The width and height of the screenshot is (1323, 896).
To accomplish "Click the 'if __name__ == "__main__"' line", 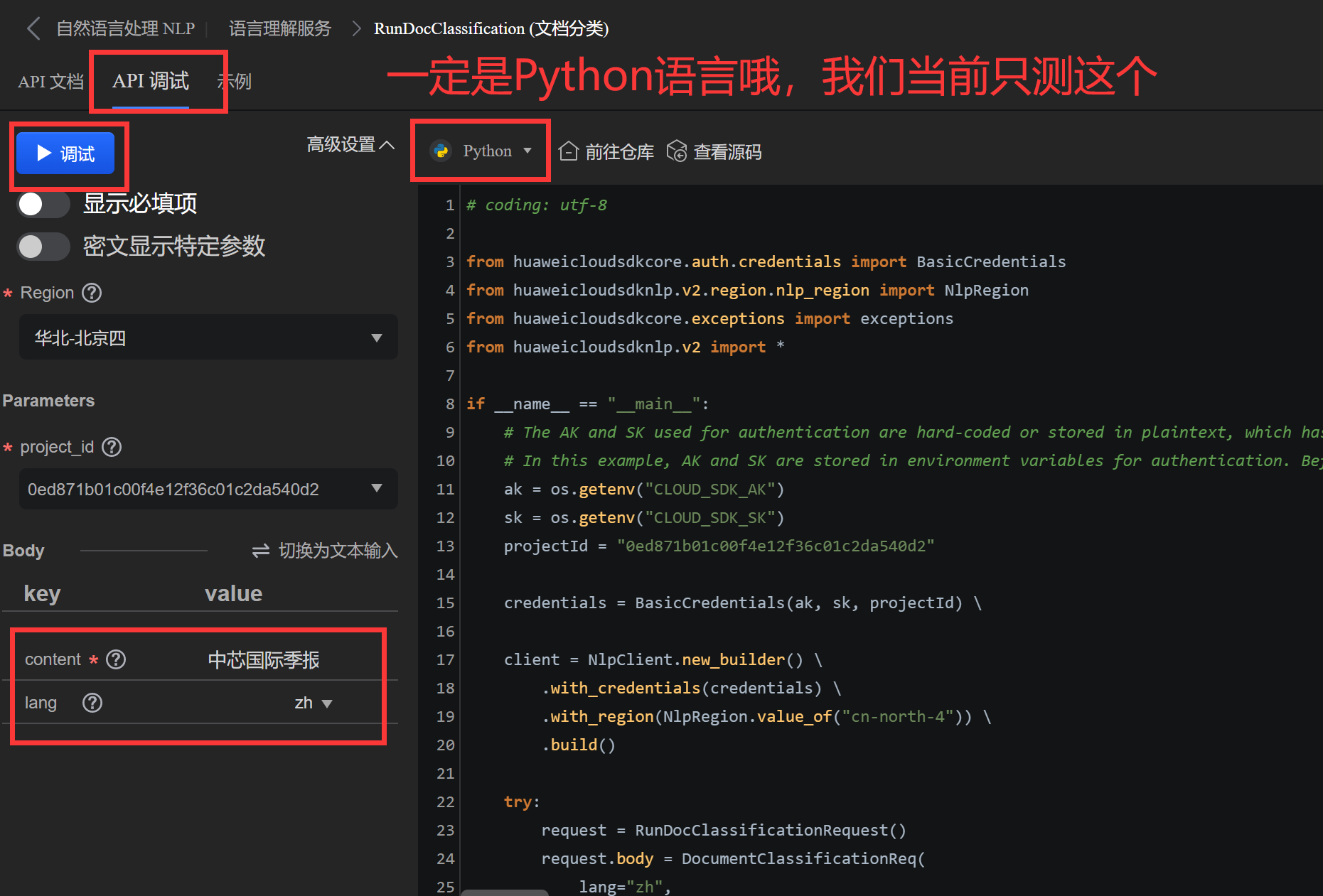I will [x=587, y=404].
